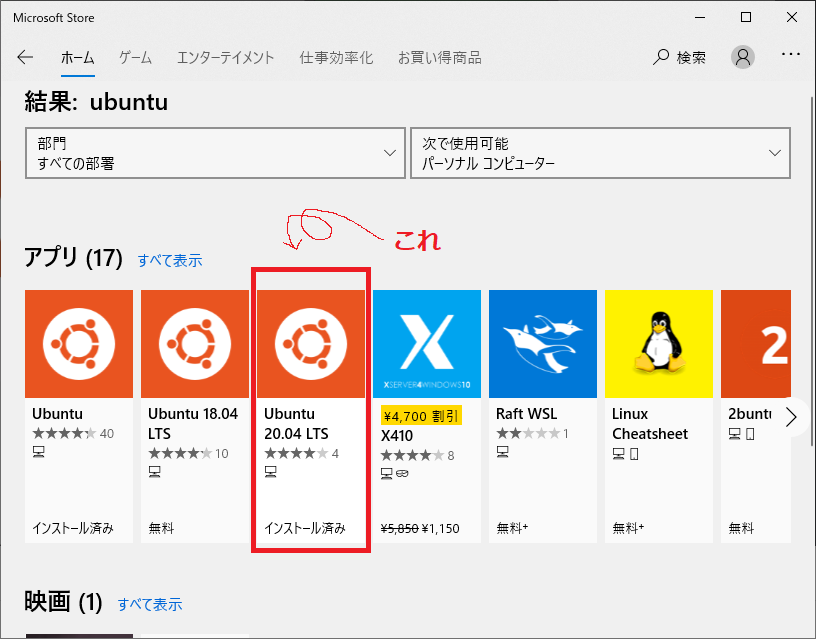Show all apps via すべて表示 link
Image resolution: width=816 pixels, height=639 pixels.
(170, 260)
